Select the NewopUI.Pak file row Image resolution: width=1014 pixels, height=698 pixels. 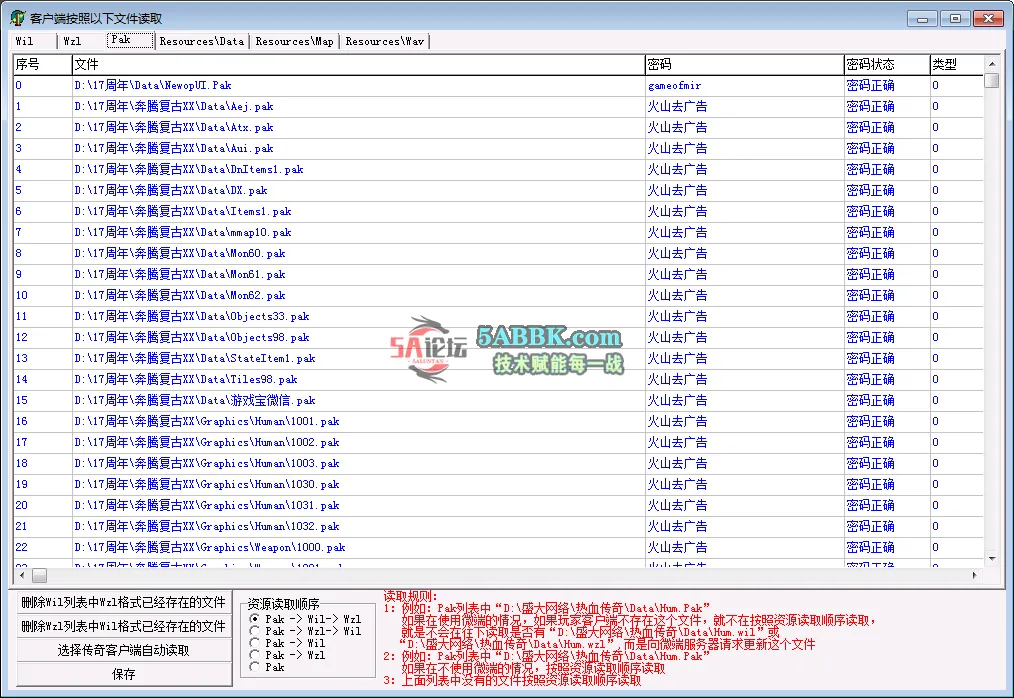153,86
